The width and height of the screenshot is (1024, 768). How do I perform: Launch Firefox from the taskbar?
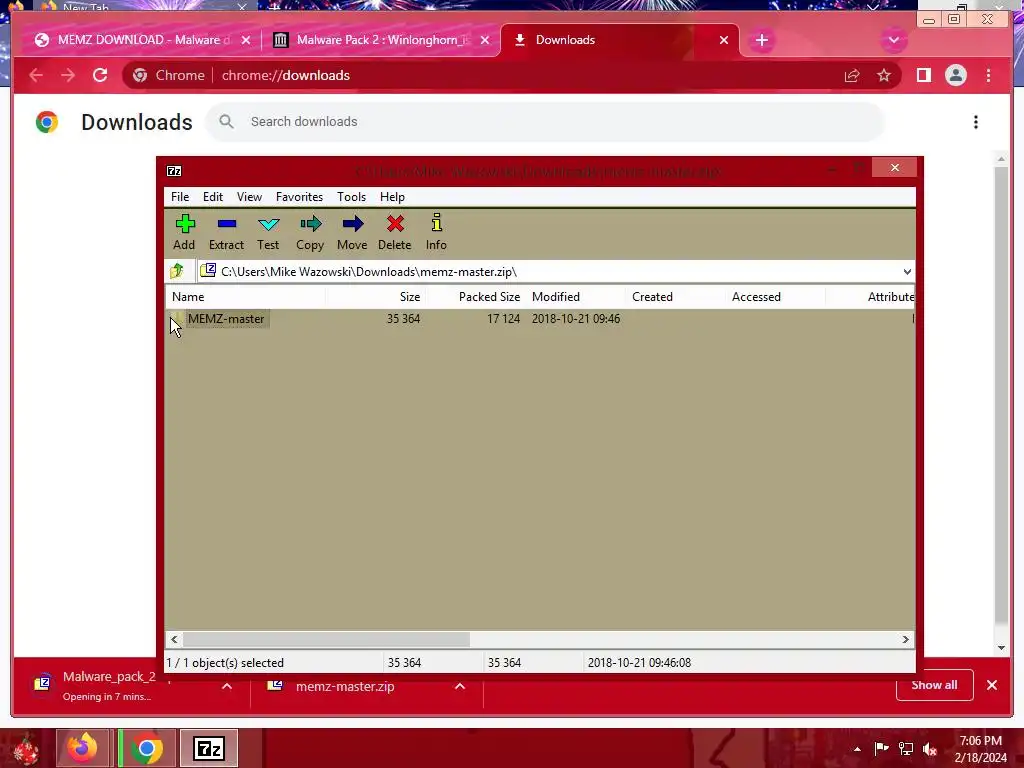(82, 748)
